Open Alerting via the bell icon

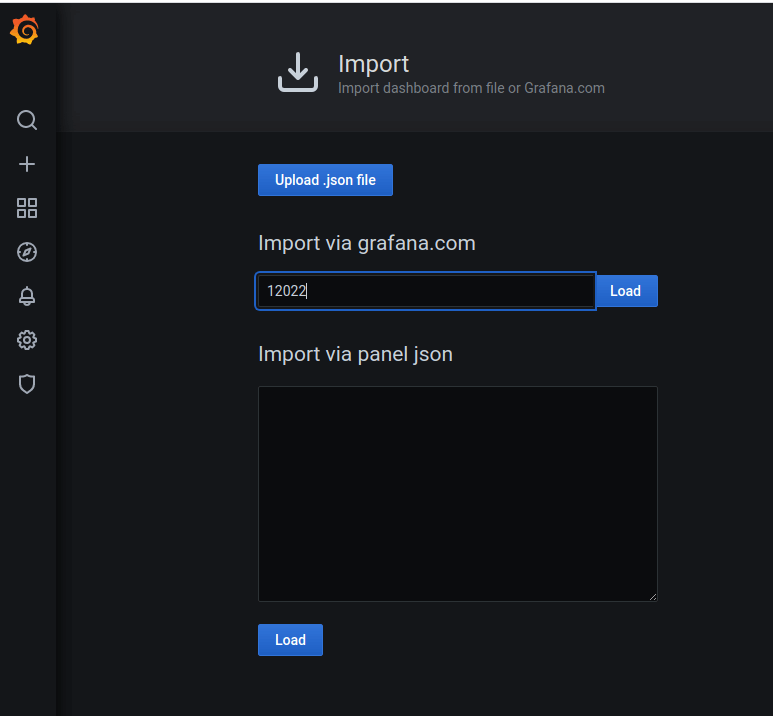point(27,296)
